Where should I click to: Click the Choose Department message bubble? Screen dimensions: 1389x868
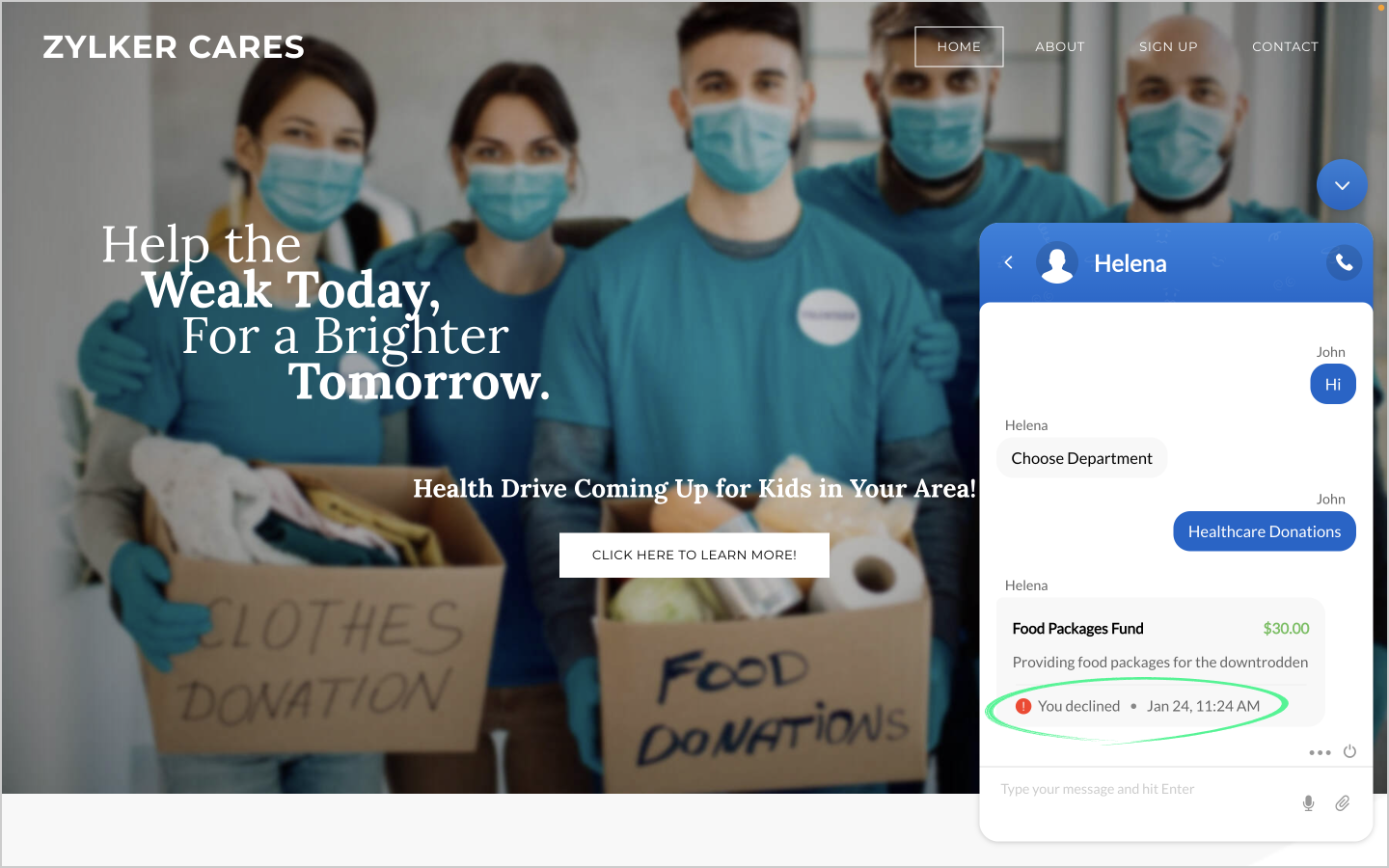pos(1081,458)
